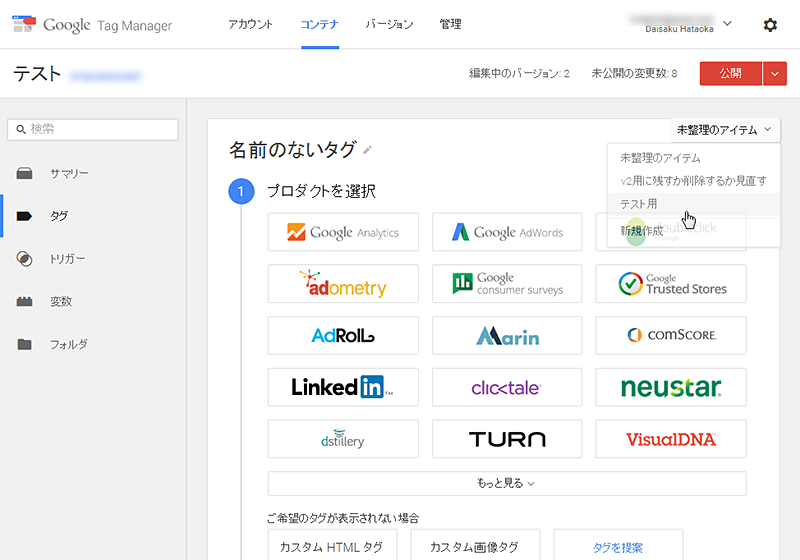Choose v2用に残すか削除するか見直す folder option

pos(693,181)
